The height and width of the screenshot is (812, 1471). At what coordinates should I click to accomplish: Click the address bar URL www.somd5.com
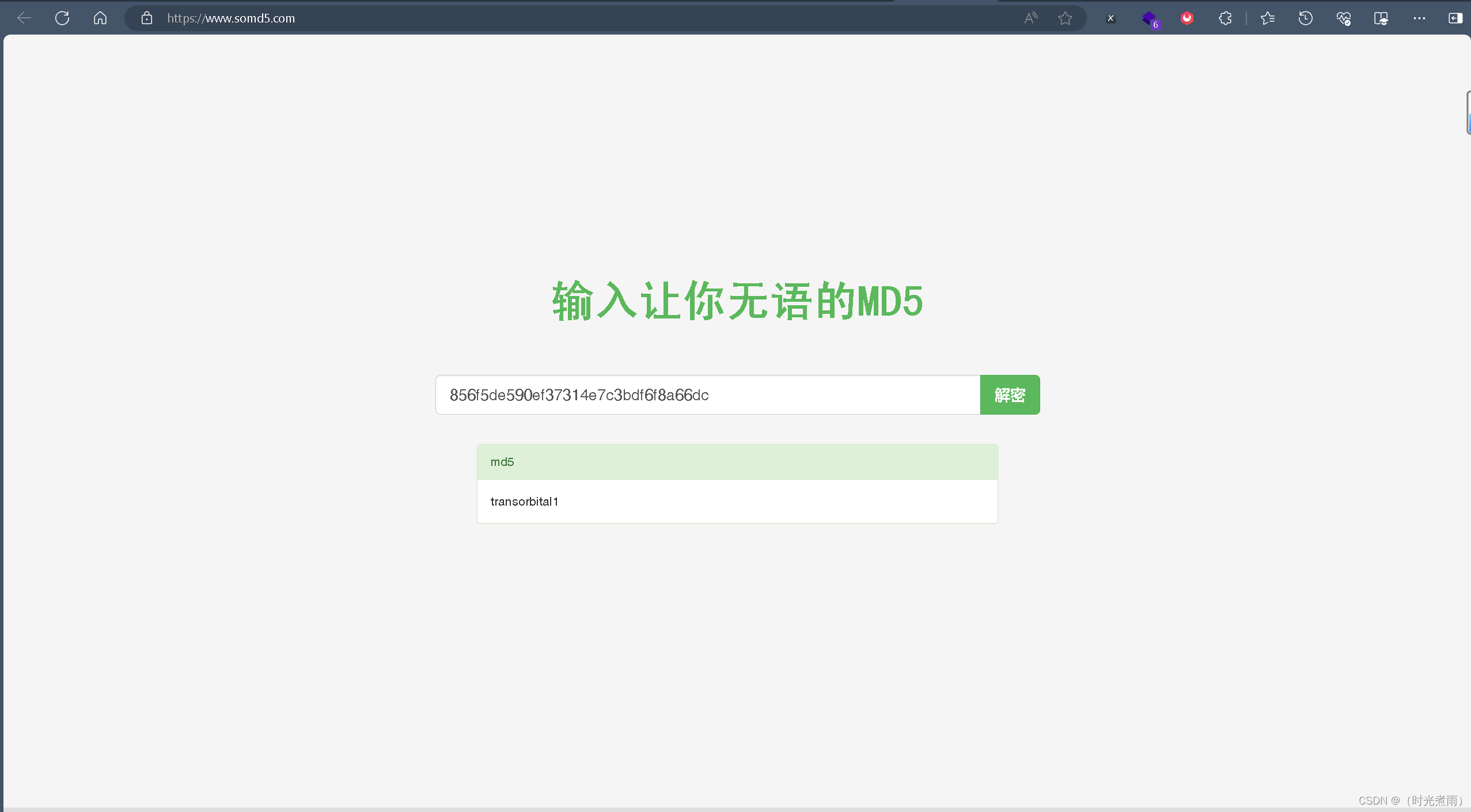point(231,18)
